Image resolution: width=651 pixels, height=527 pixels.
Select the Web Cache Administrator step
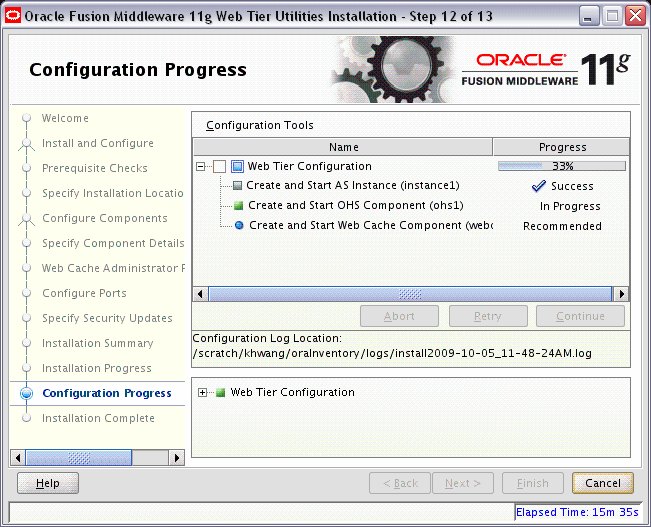113,268
